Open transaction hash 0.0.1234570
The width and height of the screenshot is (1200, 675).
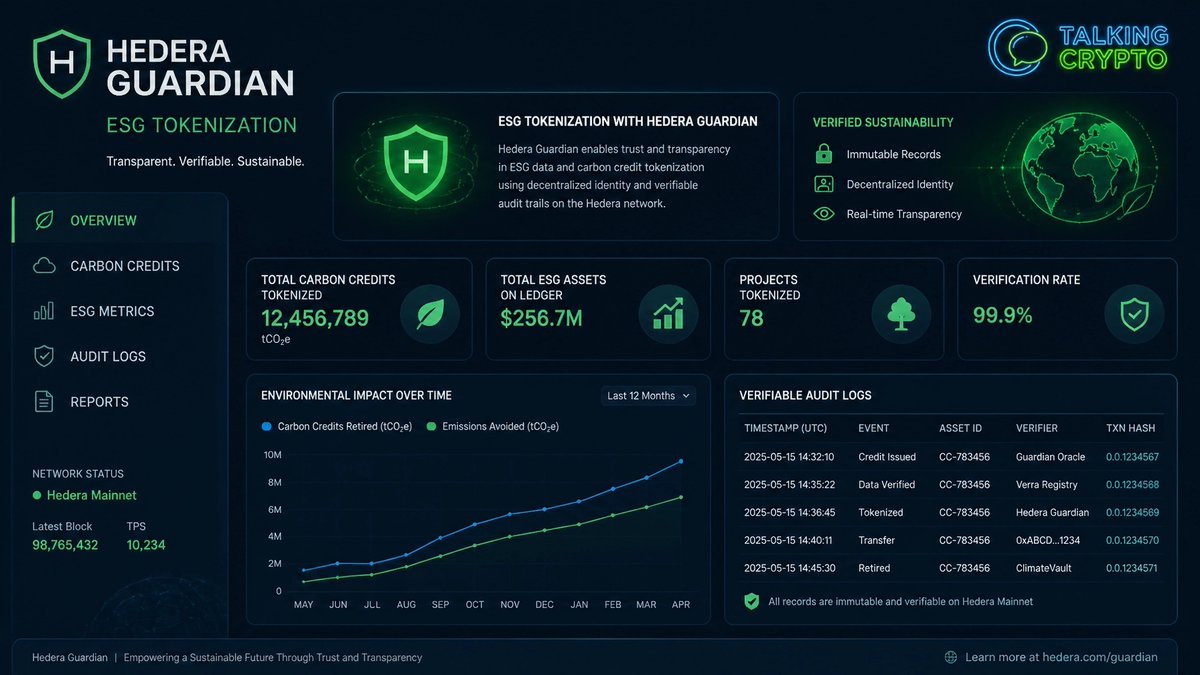tap(1132, 541)
